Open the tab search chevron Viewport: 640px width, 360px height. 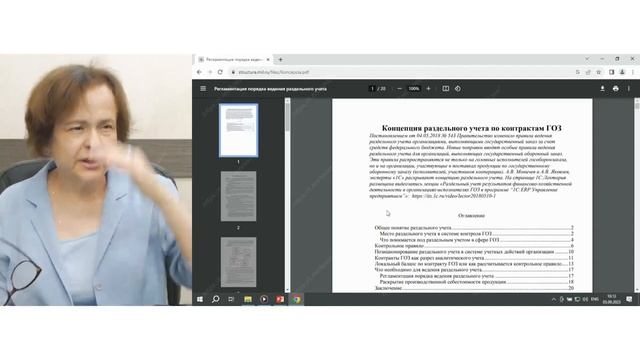(x=587, y=59)
